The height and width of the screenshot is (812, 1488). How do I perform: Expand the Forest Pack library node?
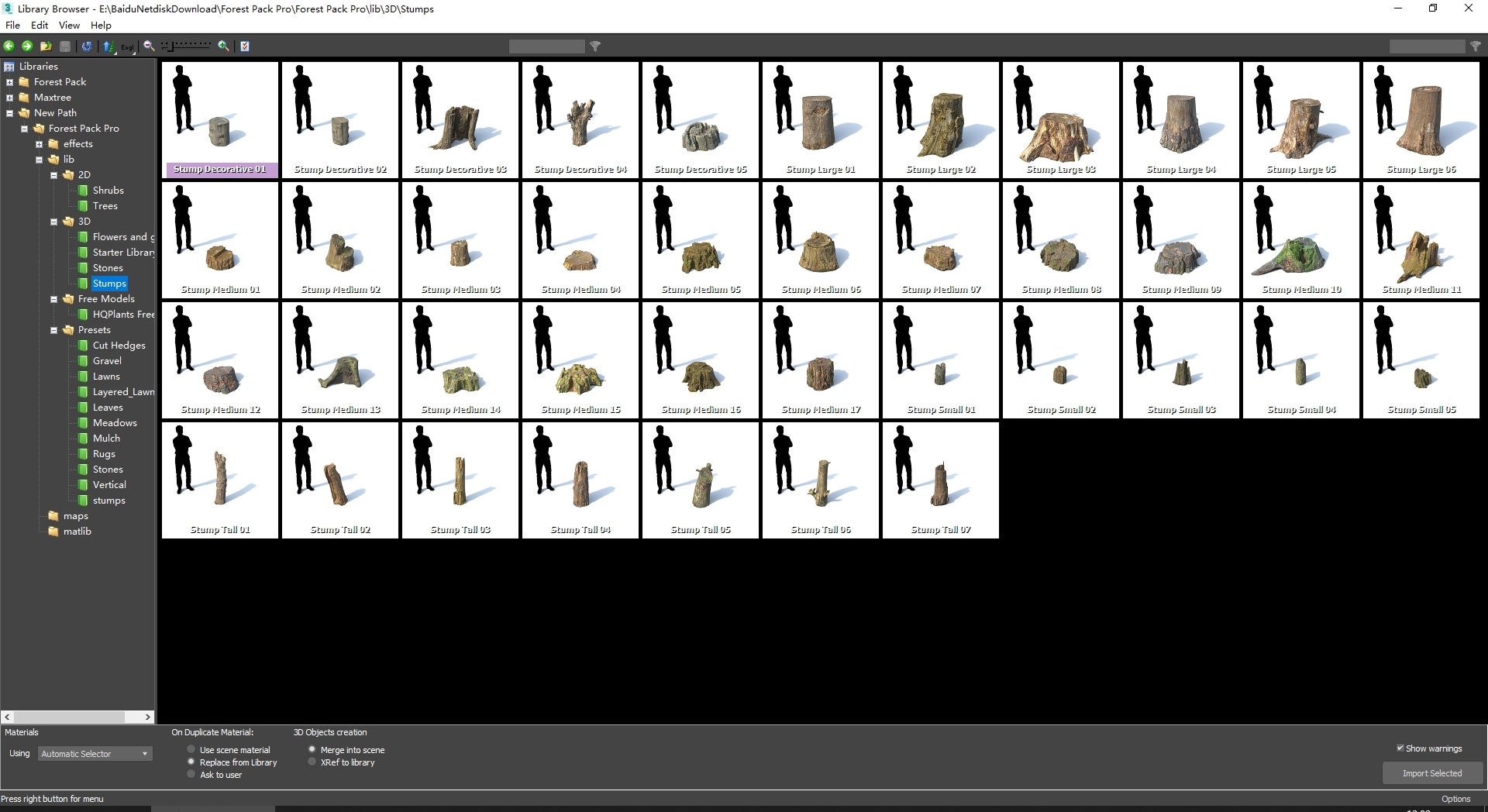pyautogui.click(x=9, y=82)
